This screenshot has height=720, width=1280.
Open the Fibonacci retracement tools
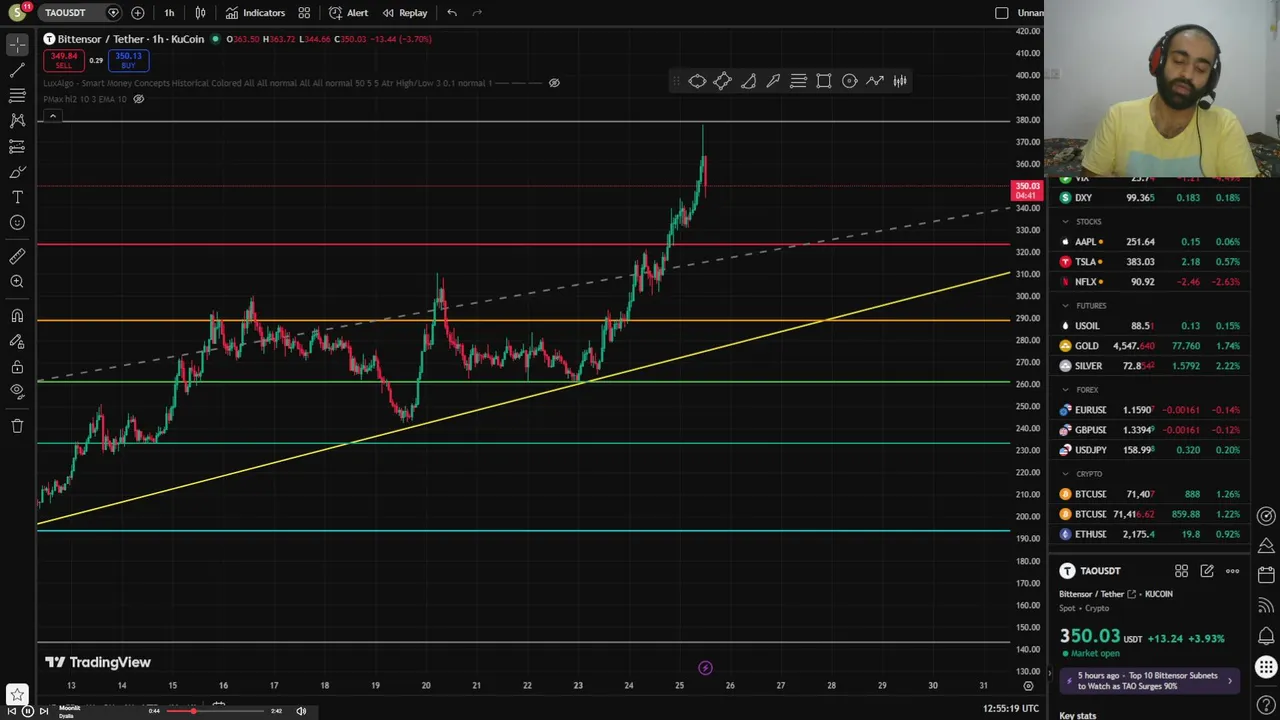click(x=17, y=95)
